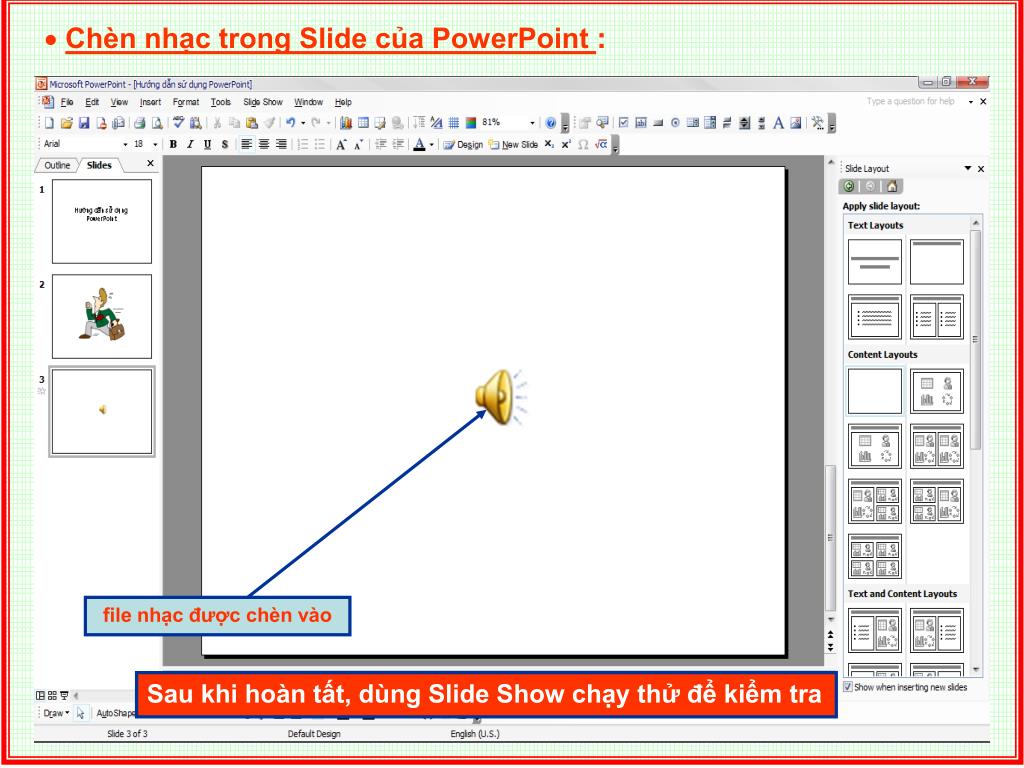This screenshot has height=768, width=1024.
Task: Start slide show from the view buttons
Action: [64, 696]
